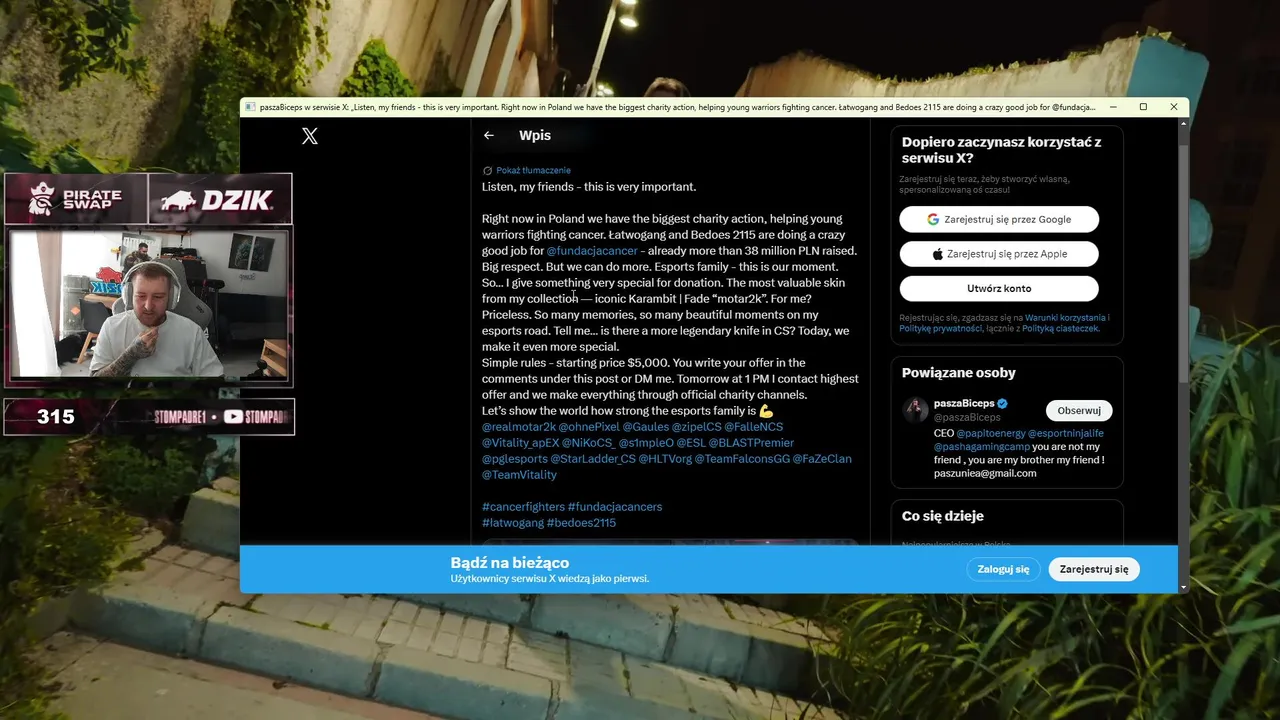Click the Co się dzieje heading

(x=943, y=516)
